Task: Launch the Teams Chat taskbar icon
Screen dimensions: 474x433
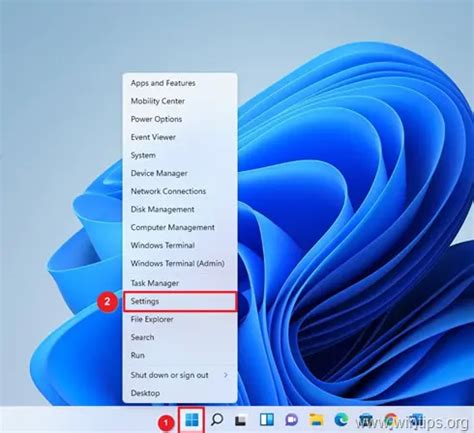Action: [291, 420]
